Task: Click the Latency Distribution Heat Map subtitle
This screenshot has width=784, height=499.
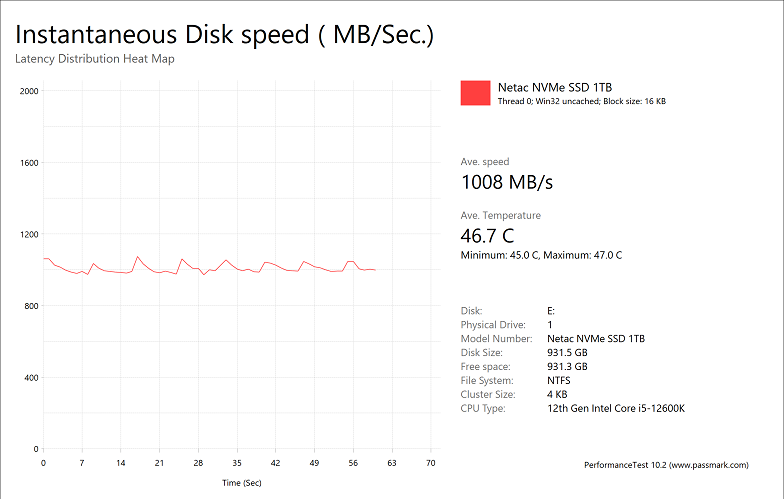Action: [x=95, y=58]
